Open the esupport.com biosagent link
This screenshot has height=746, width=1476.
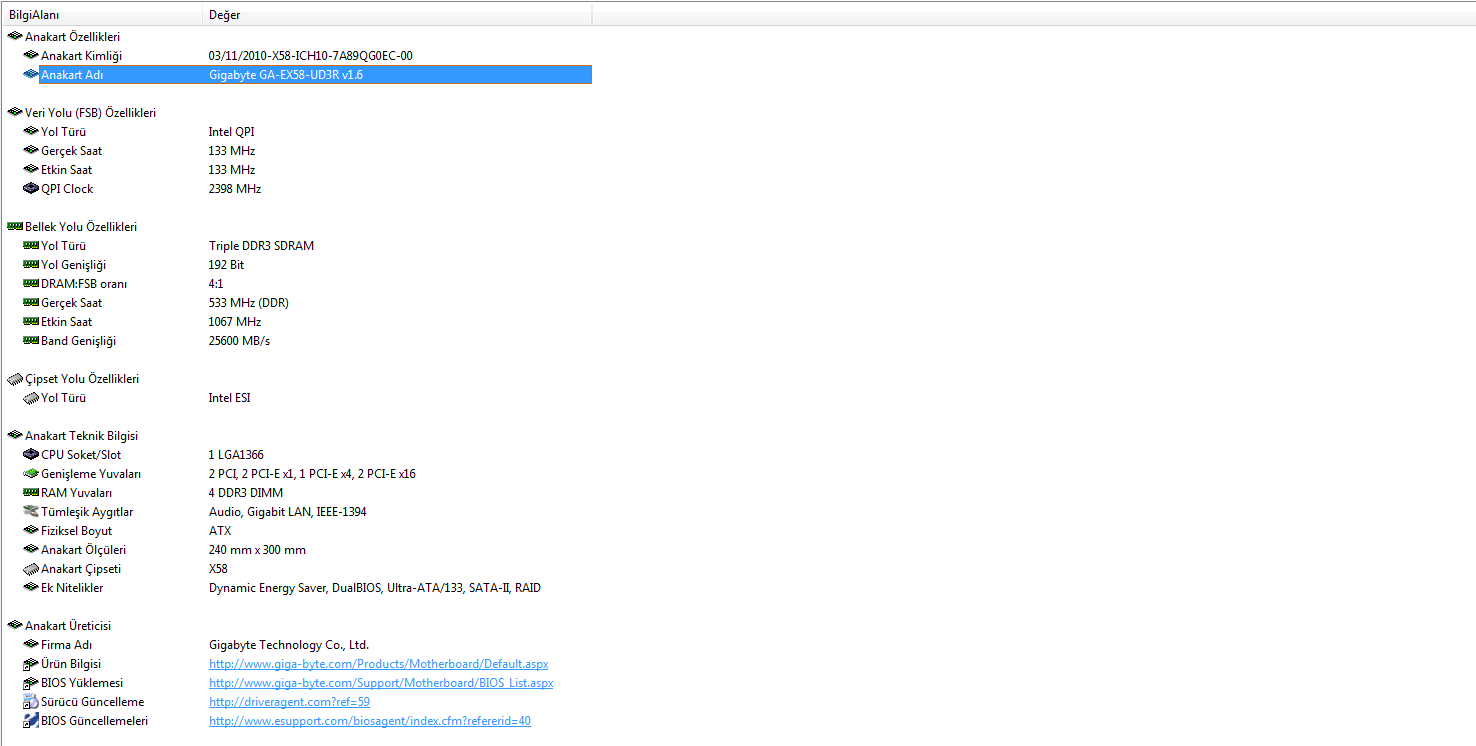pyautogui.click(x=370, y=721)
